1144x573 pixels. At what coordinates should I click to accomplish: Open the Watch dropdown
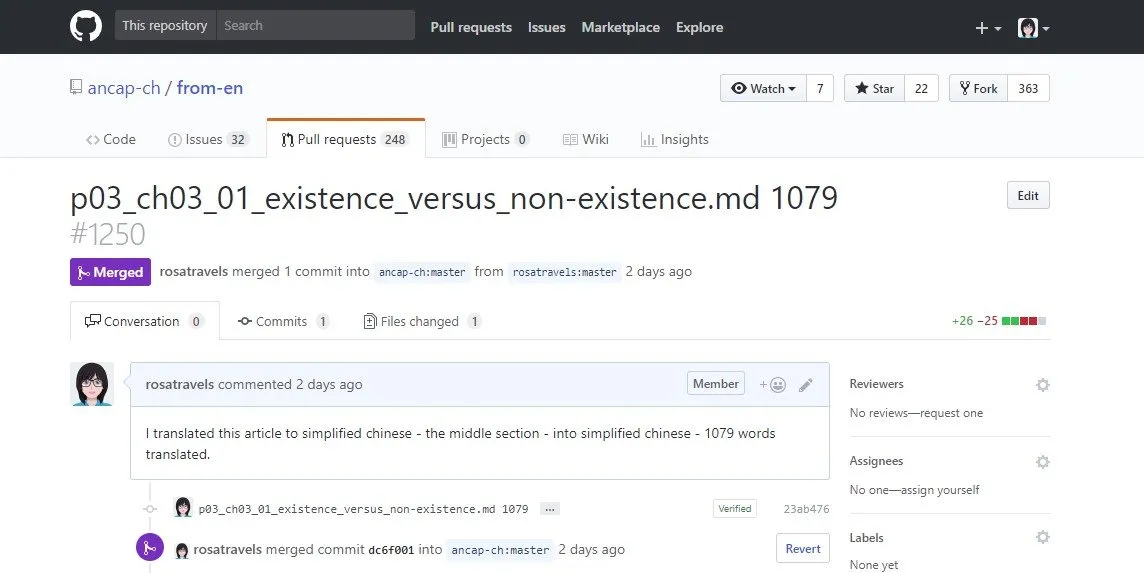tap(763, 89)
